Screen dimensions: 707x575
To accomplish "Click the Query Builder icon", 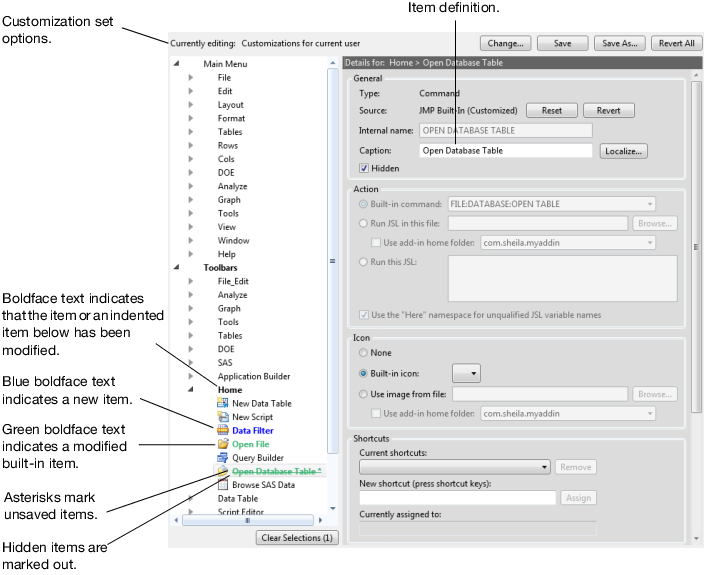I will [223, 458].
